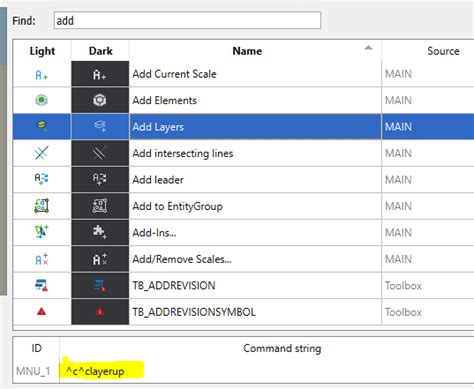
Task: Click the dark Add Layers icon
Action: 100,126
